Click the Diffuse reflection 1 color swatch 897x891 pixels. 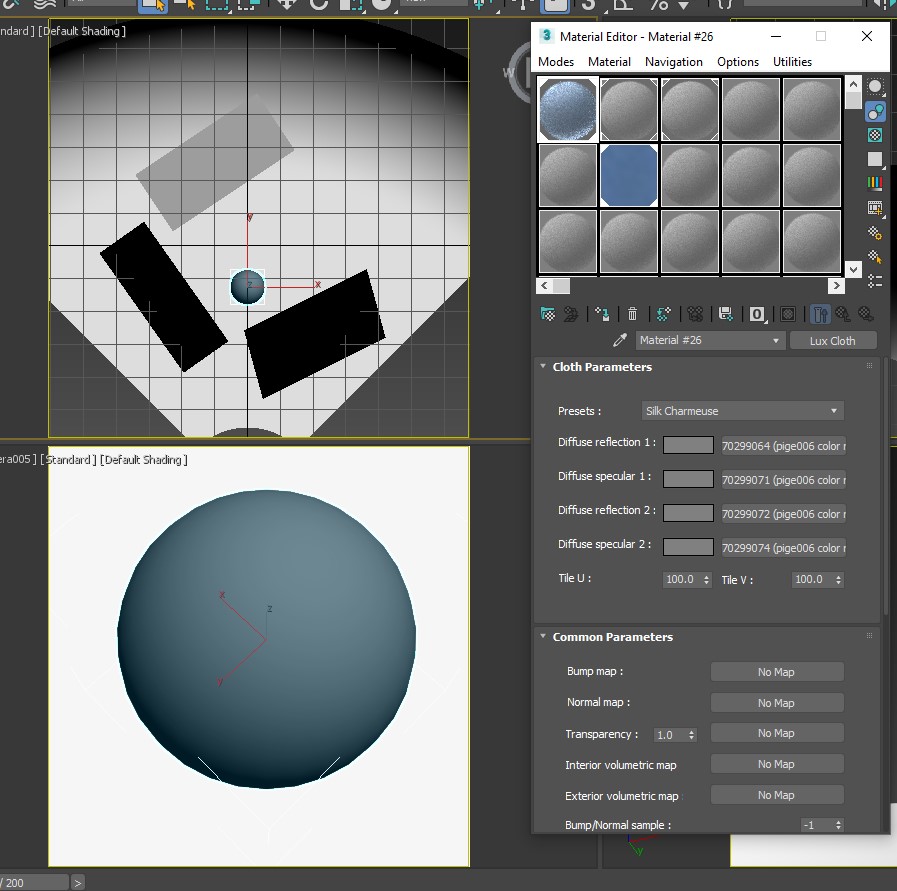688,446
